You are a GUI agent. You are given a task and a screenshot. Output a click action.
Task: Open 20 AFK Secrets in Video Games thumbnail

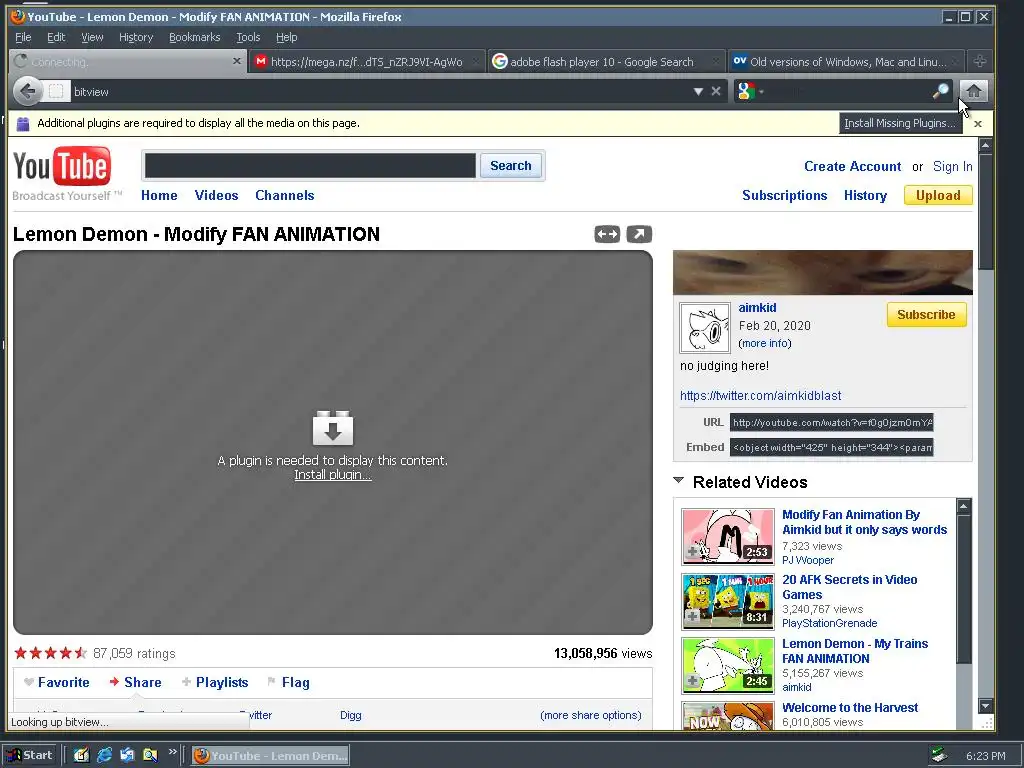coord(728,601)
